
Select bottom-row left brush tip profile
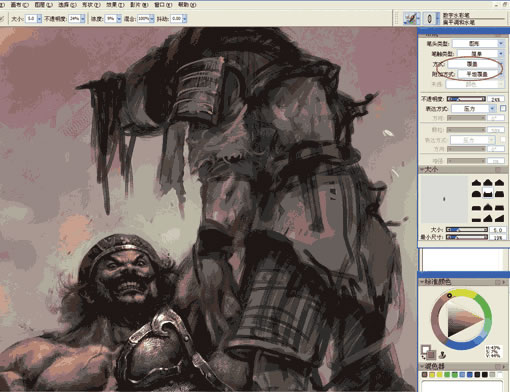[x=477, y=219]
